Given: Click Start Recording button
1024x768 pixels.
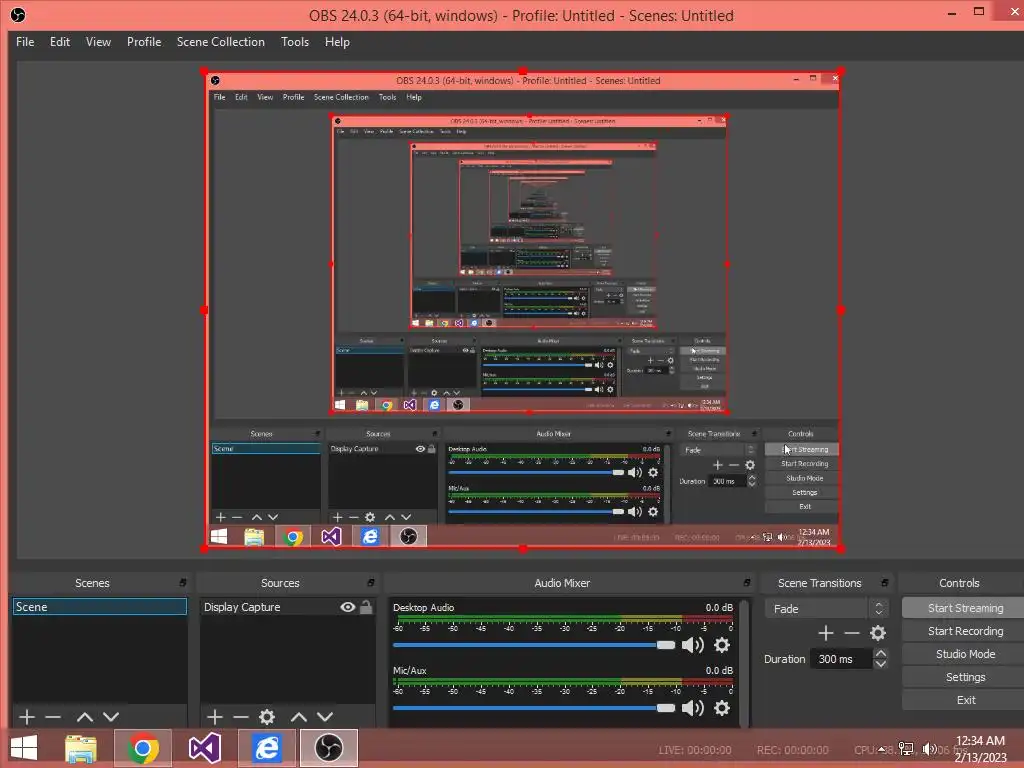Looking at the screenshot, I should point(965,631).
